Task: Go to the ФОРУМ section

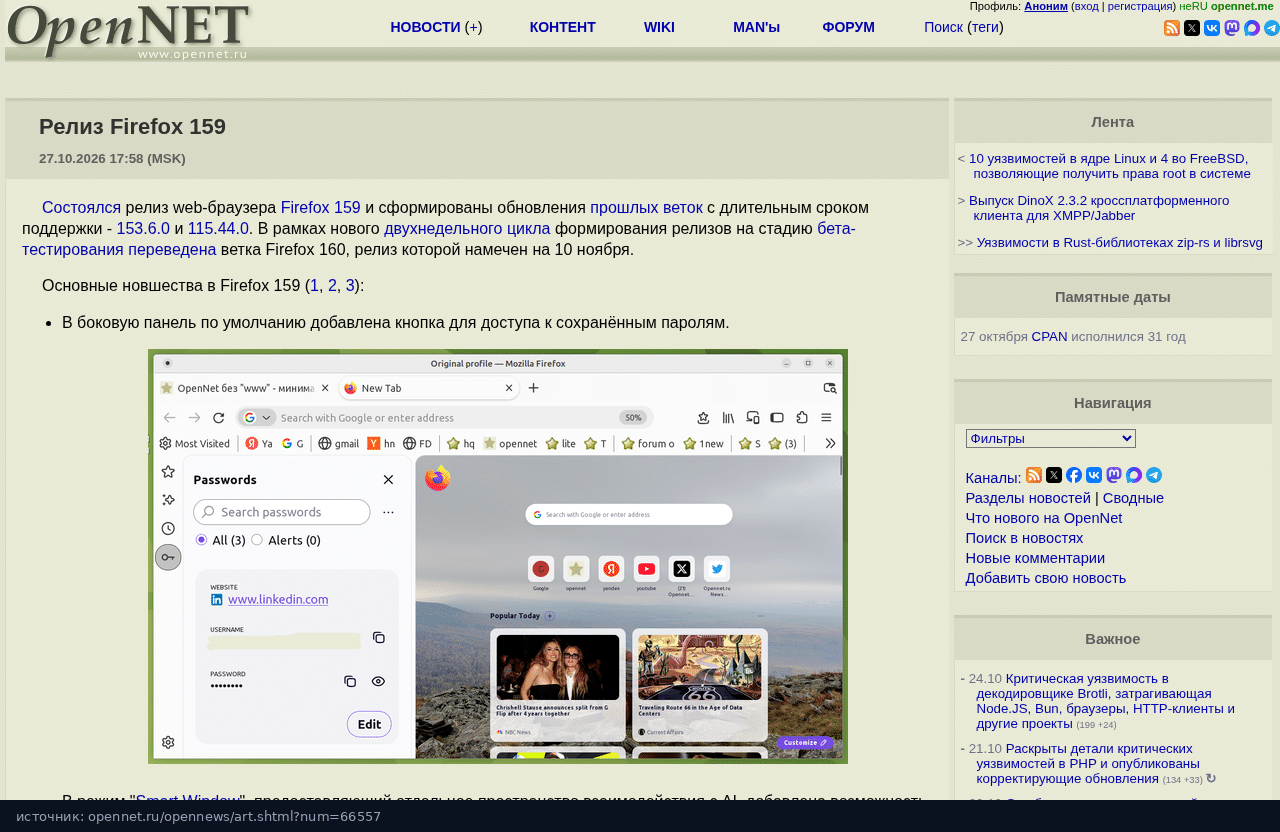Action: pos(848,27)
